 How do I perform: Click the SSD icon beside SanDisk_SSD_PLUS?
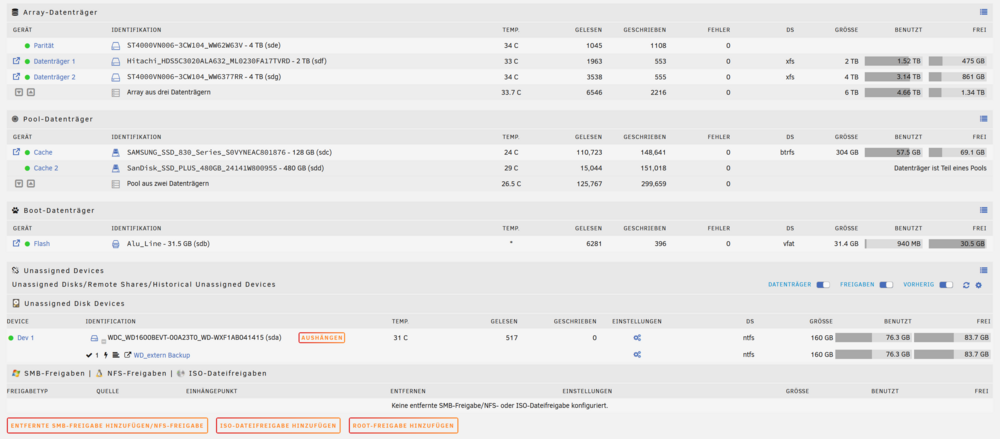(x=116, y=168)
